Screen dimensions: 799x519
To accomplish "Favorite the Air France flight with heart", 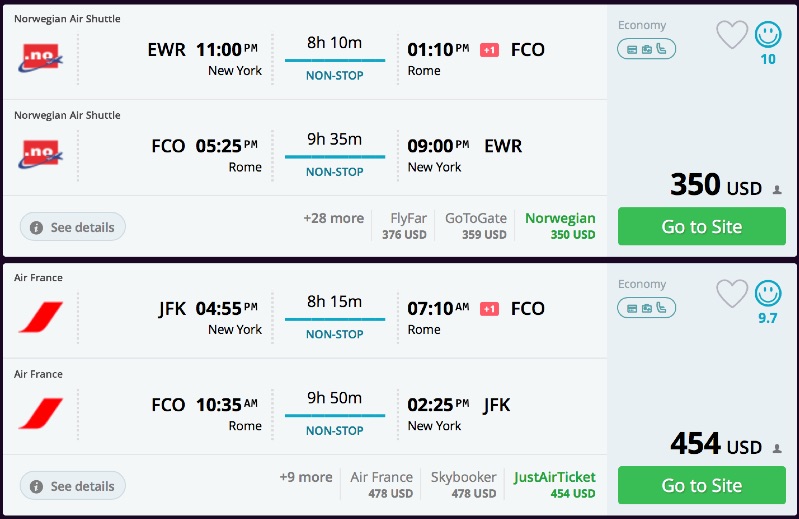I will (732, 293).
